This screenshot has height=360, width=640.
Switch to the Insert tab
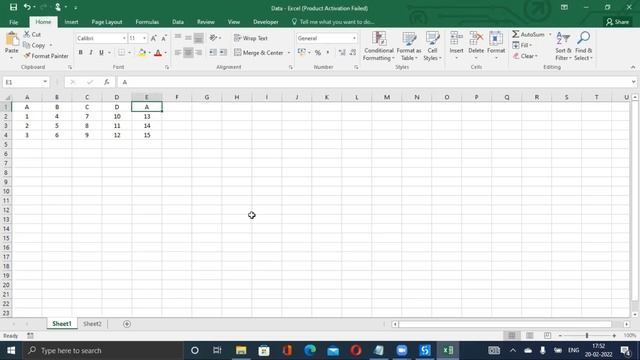[x=71, y=22]
